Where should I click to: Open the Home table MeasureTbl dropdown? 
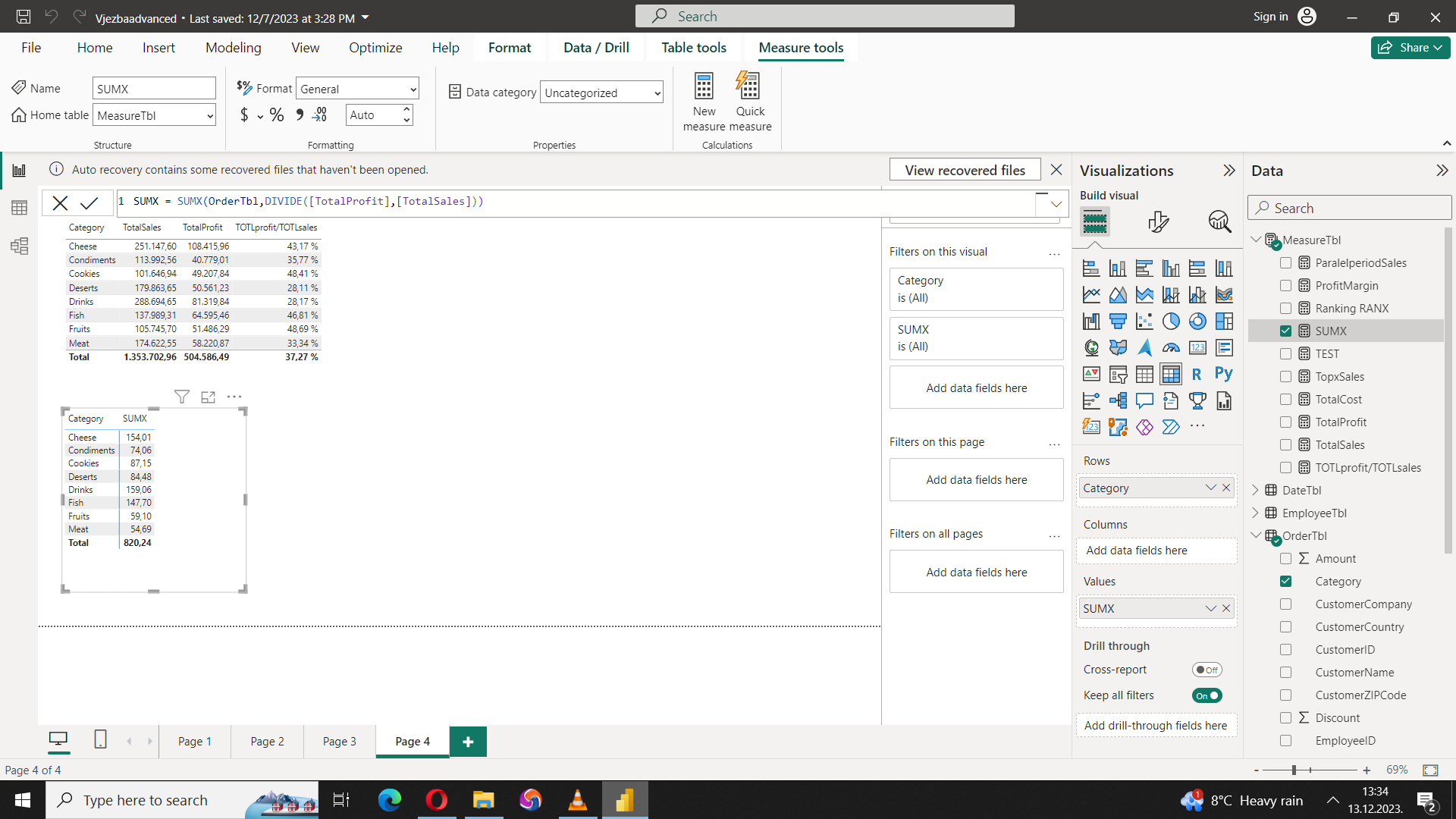[x=155, y=115]
